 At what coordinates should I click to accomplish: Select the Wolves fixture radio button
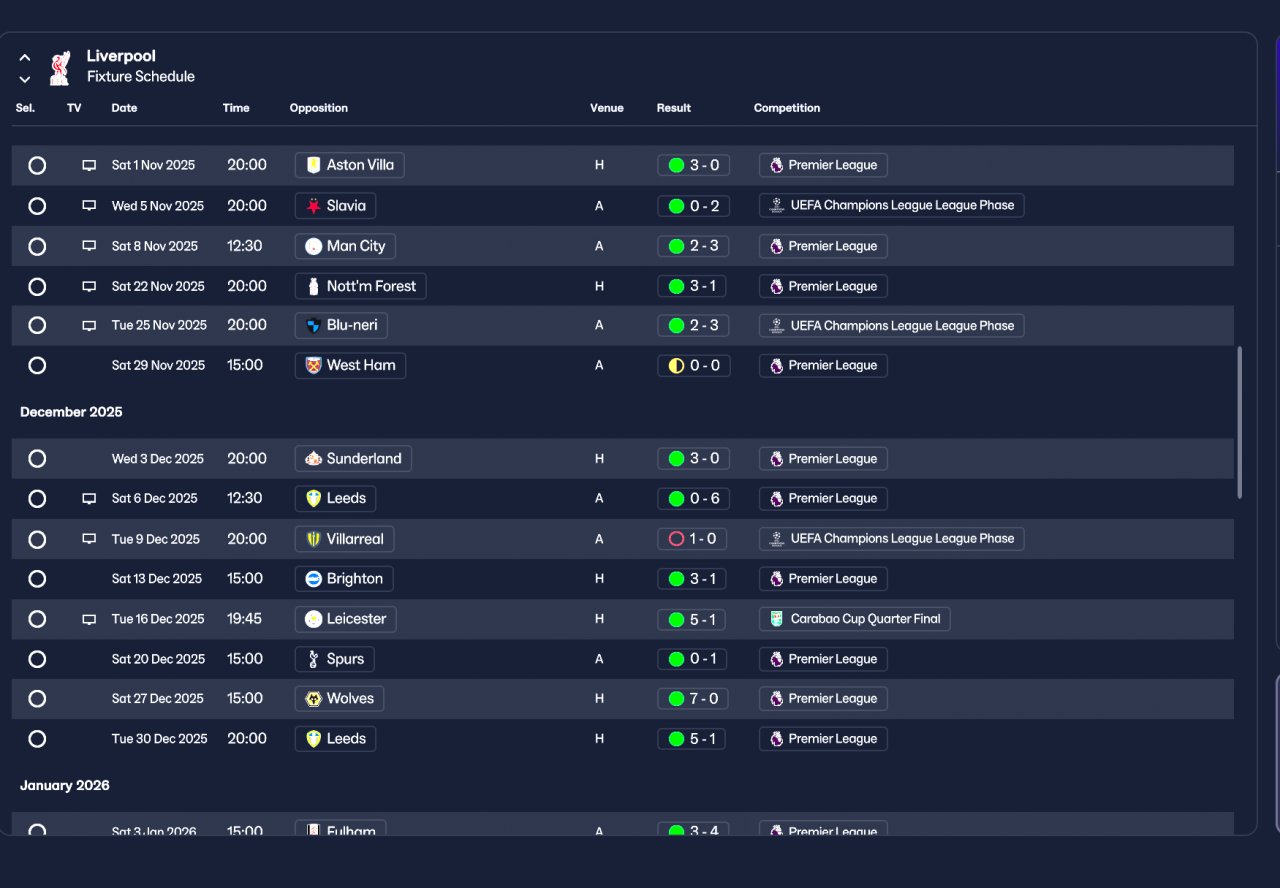tap(37, 699)
